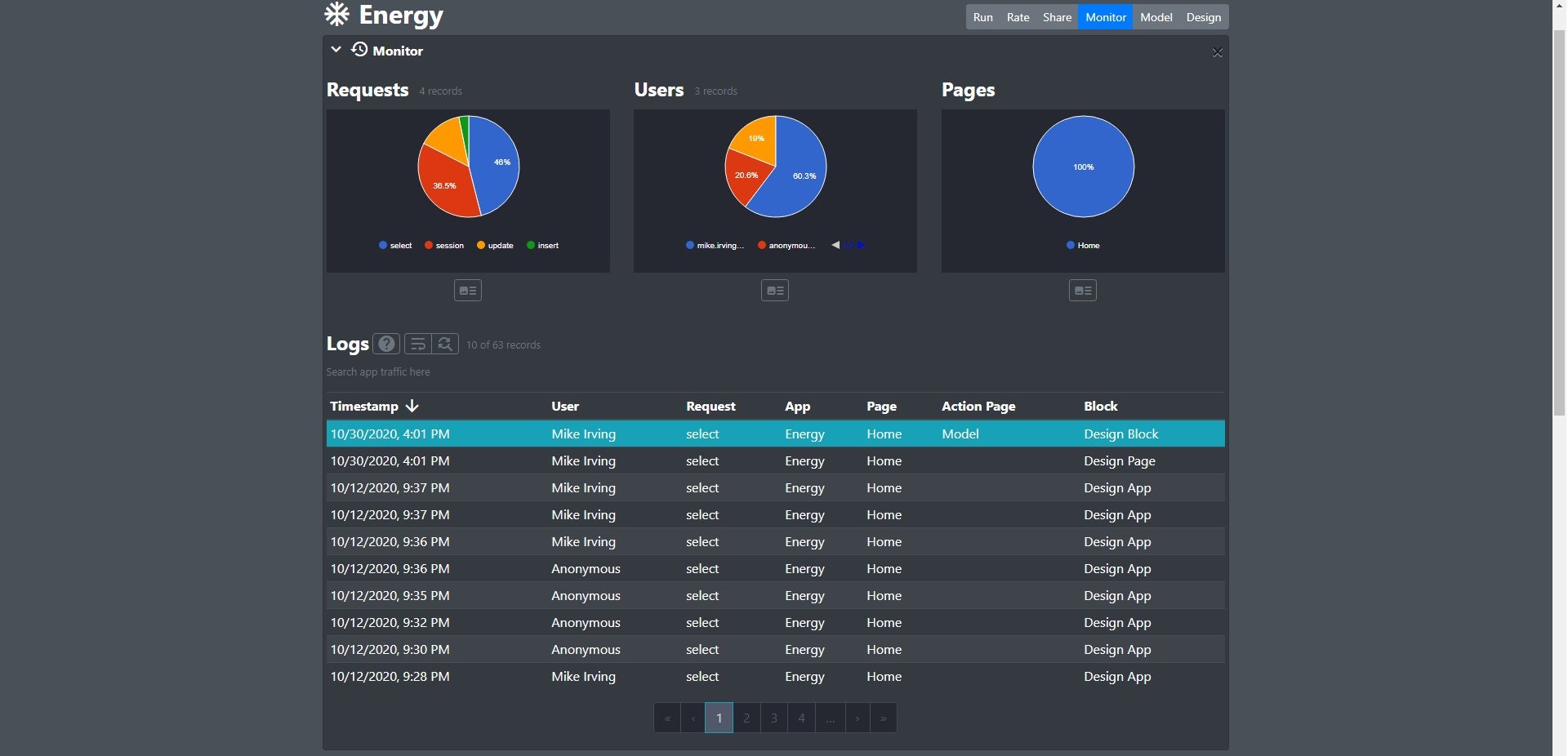Viewport: 1568px width, 756px height.
Task: Toggle the Logs text wrap icon
Action: click(418, 344)
